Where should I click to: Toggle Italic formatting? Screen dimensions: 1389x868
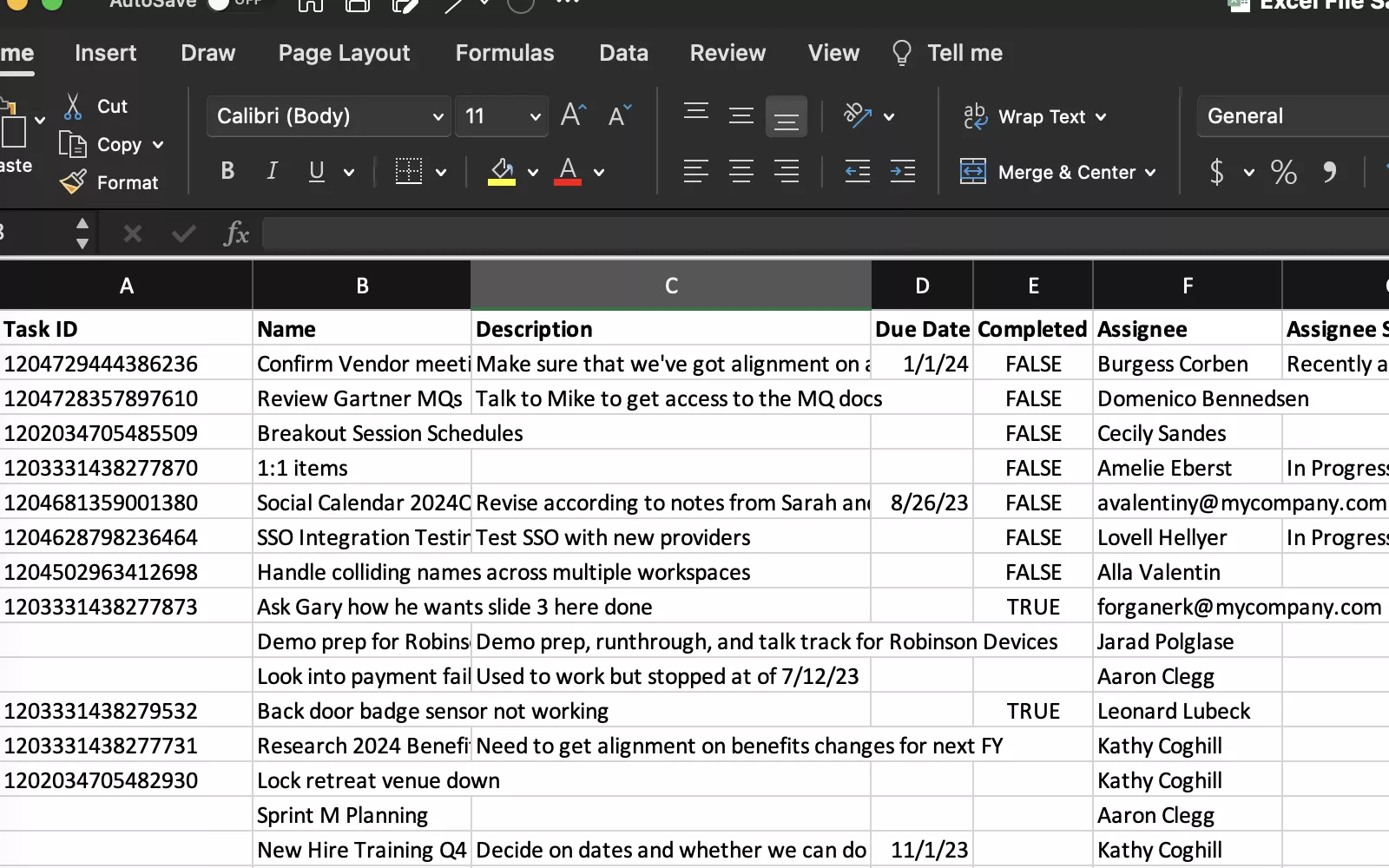272,172
